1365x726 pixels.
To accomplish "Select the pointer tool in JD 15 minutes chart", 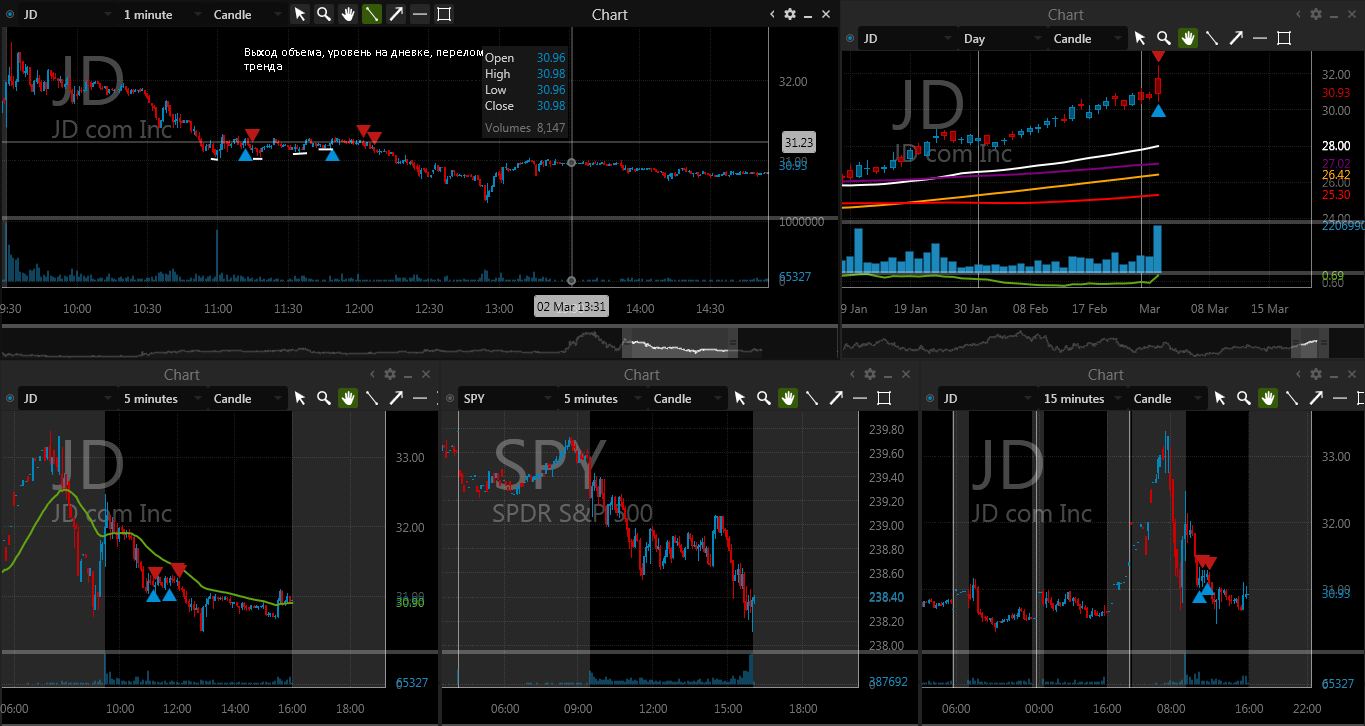I will (1220, 398).
